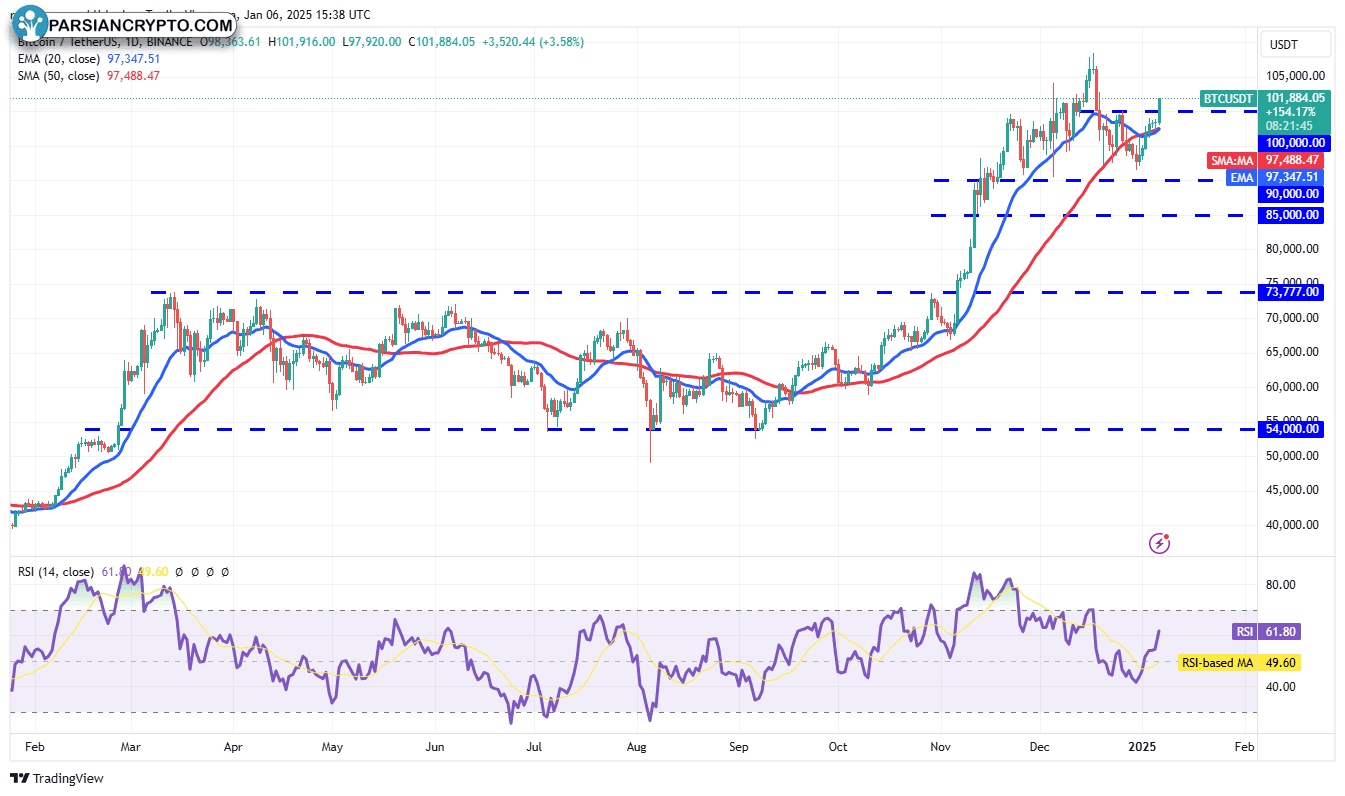1345x796 pixels.
Task: Click the BTCUSDT symbol label
Action: pos(1228,98)
